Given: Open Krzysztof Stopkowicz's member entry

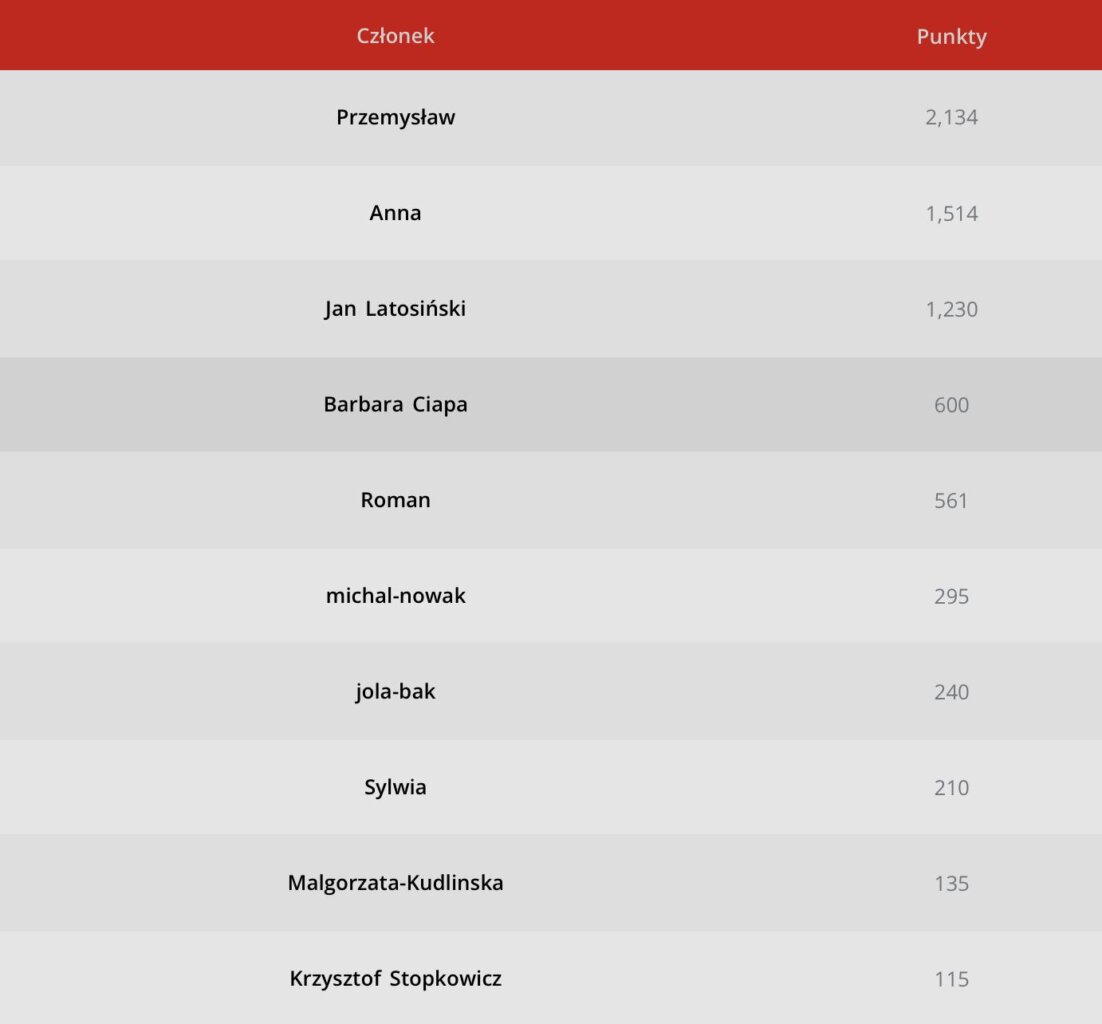Looking at the screenshot, I should (395, 979).
